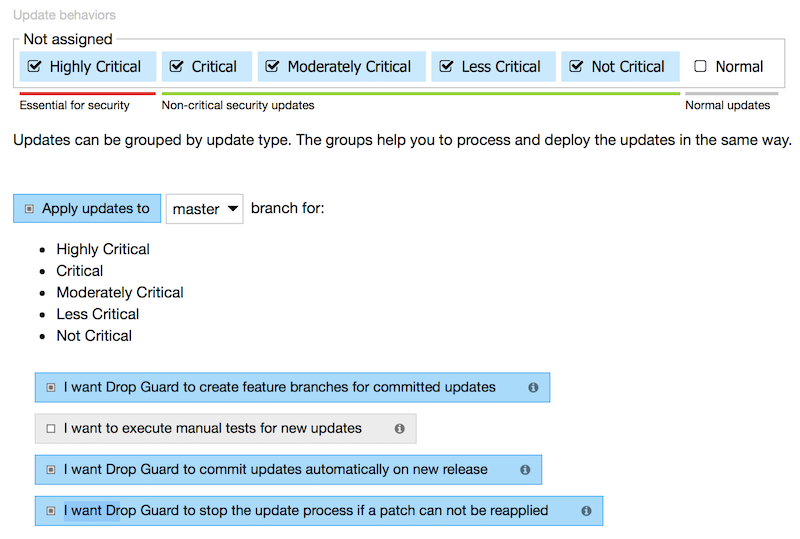The width and height of the screenshot is (800, 539).
Task: Click info icon beside feature branches option
Action: [x=533, y=387]
